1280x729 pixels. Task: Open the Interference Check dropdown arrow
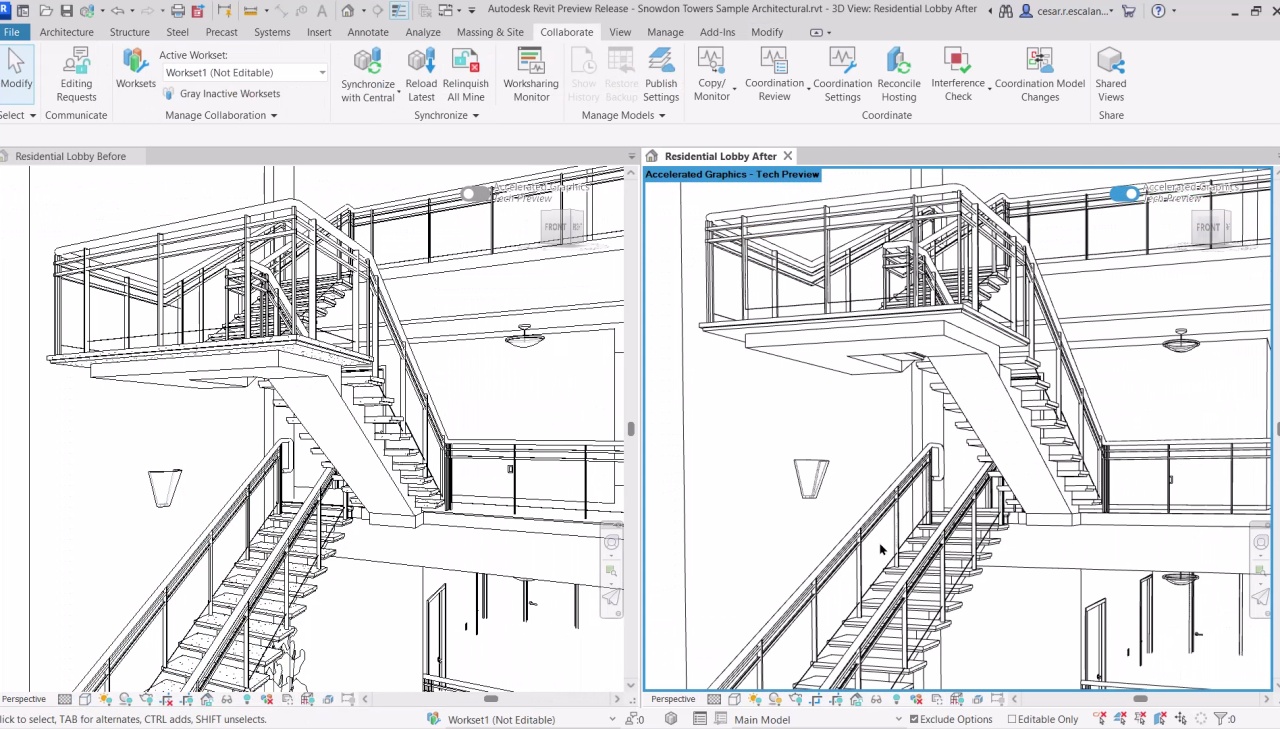click(990, 90)
